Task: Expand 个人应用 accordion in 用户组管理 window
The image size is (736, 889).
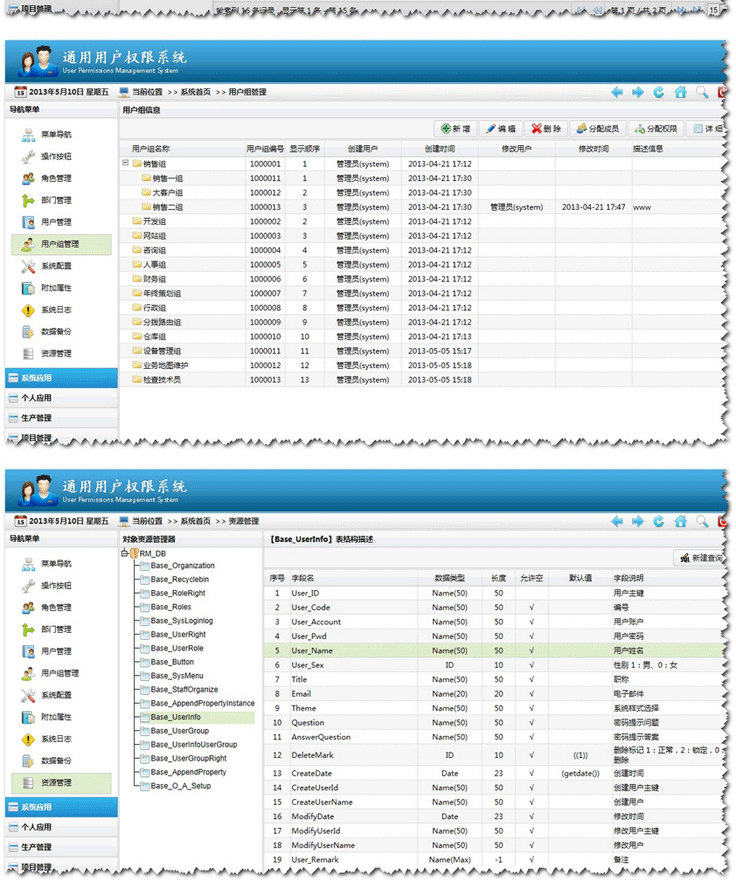Action: [x=61, y=398]
